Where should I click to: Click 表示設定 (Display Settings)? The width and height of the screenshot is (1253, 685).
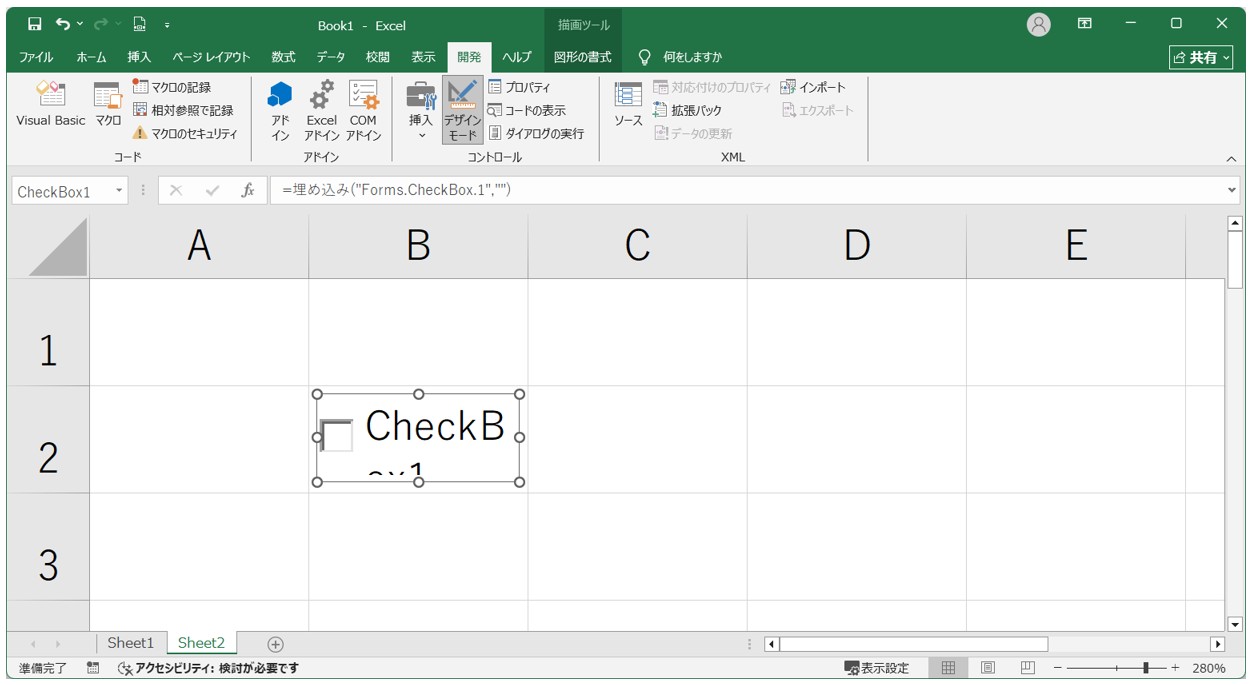click(x=877, y=668)
